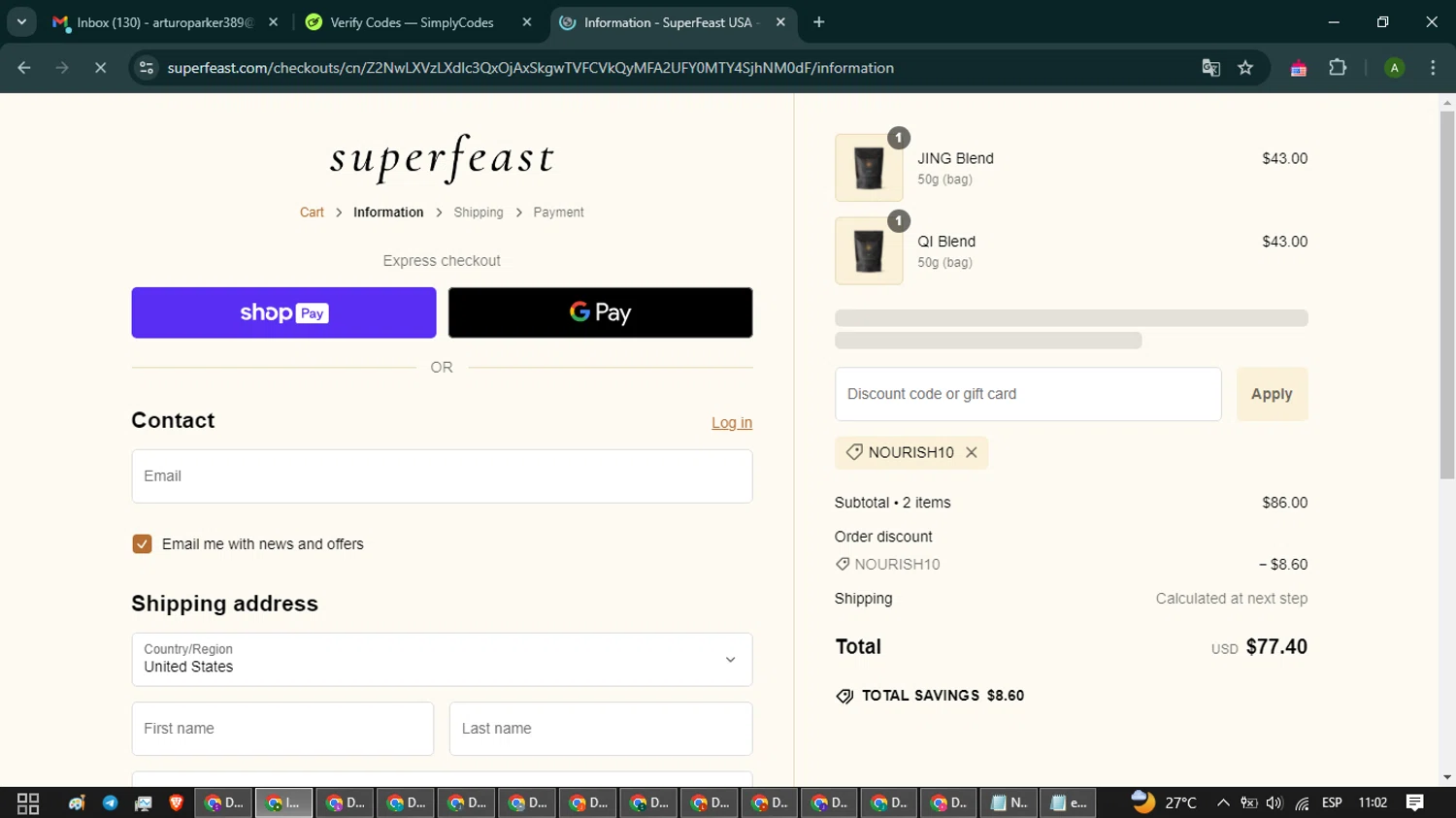The image size is (1456, 818).
Task: Click the First name field
Action: coord(282,729)
